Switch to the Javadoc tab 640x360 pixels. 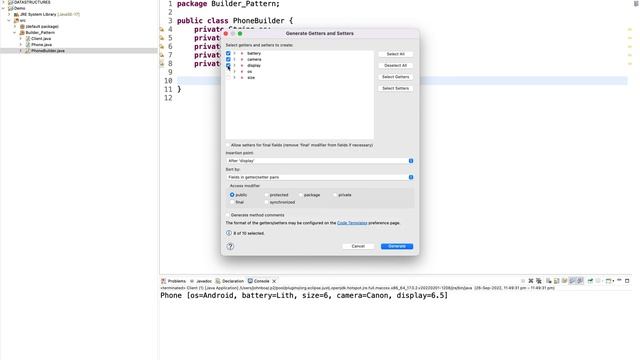pyautogui.click(x=201, y=281)
